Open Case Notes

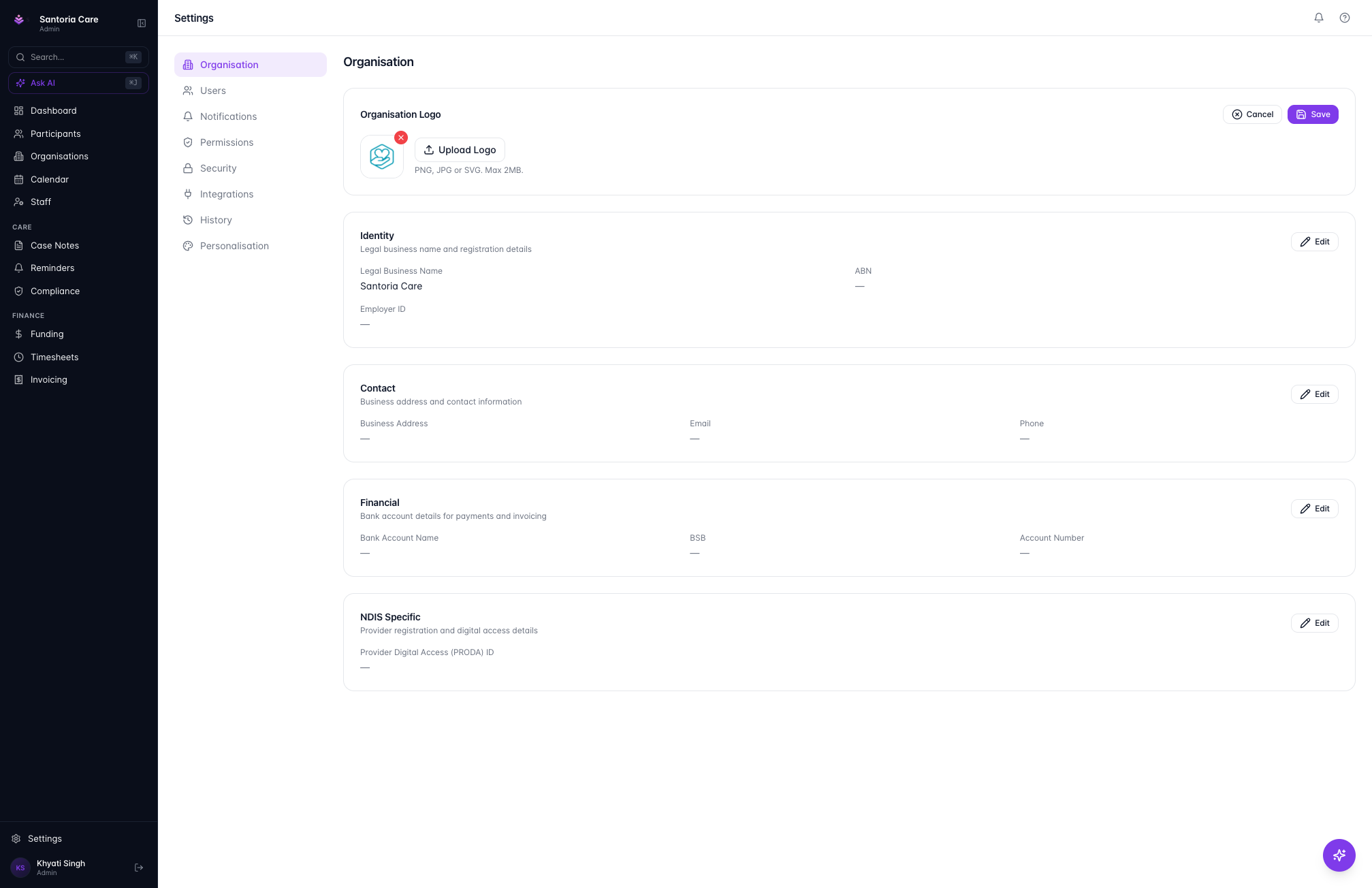(x=78, y=246)
